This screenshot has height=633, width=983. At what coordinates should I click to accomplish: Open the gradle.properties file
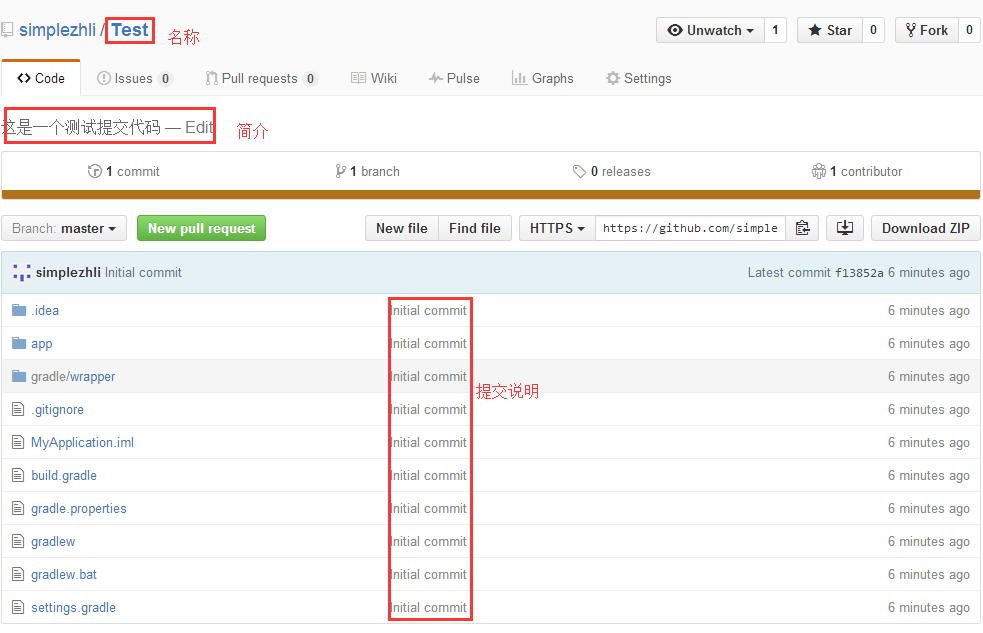79,508
